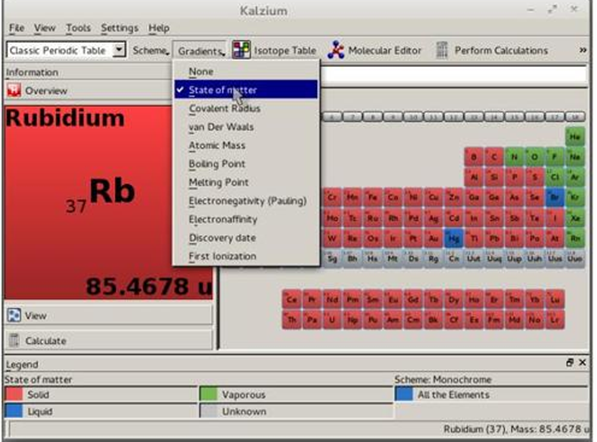597x442 pixels.
Task: Open the View menu
Action: point(45,28)
